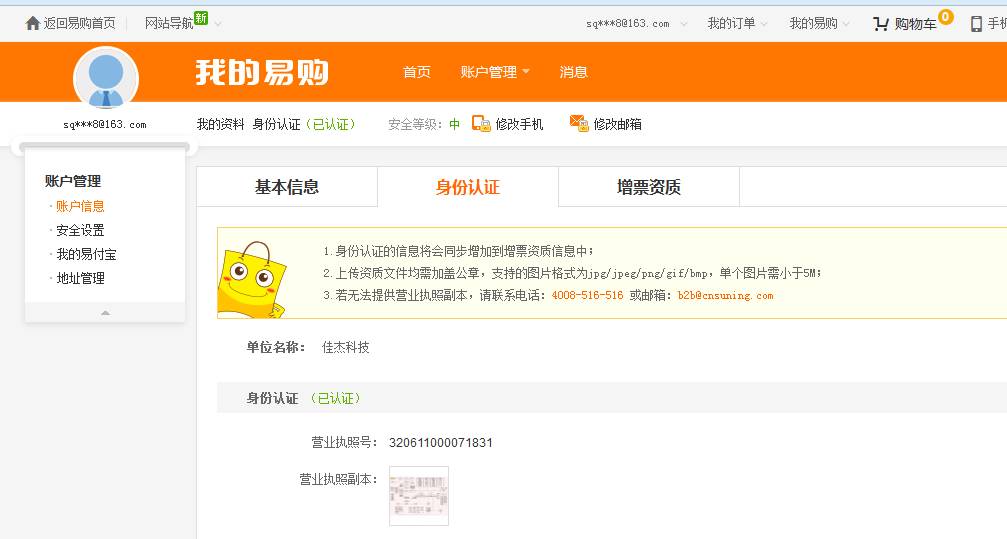Screen dimensions: 1007x539
Task: Click 身份认证（已认证）under the header
Action: click(304, 124)
